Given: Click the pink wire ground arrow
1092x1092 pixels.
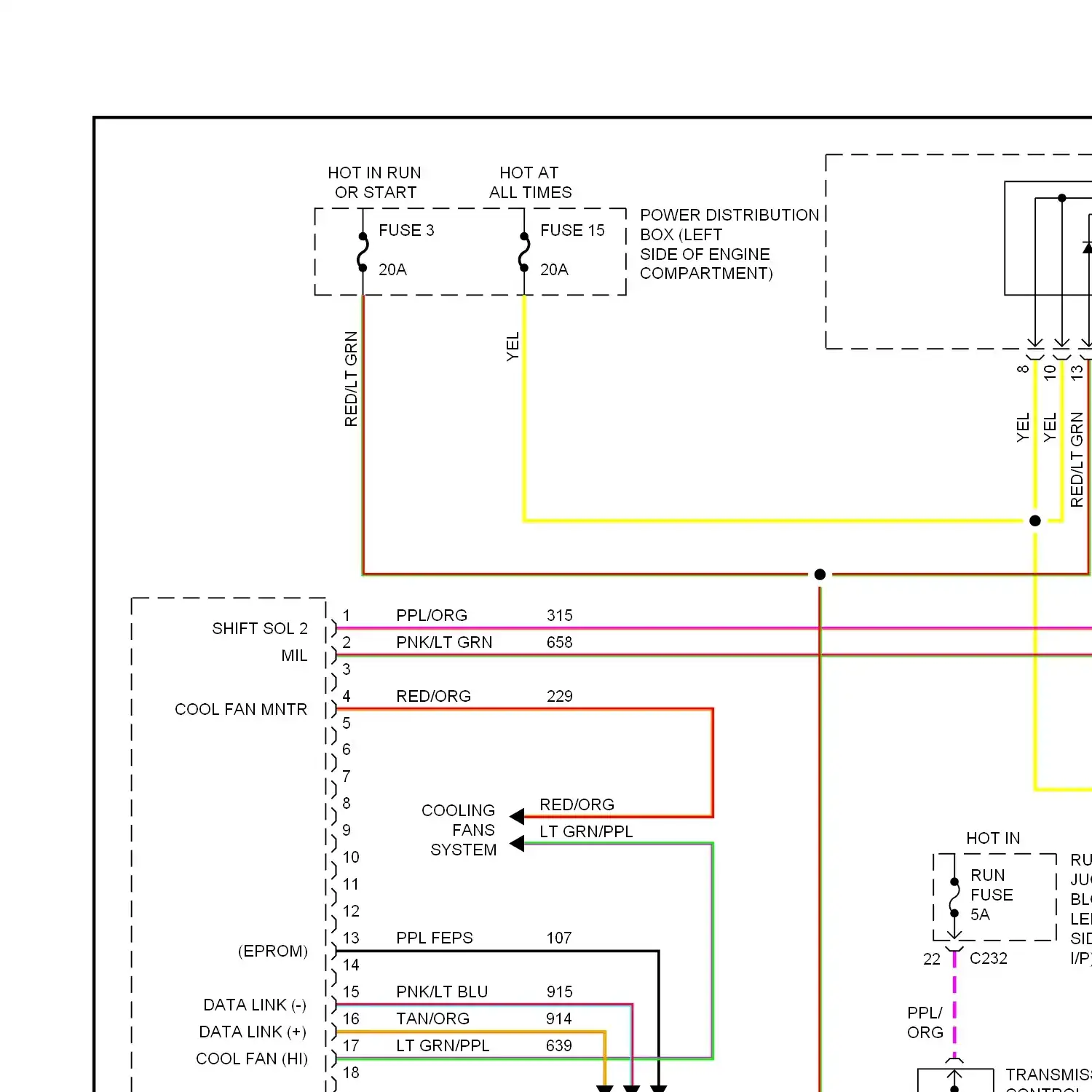Looking at the screenshot, I should pyautogui.click(x=631, y=1088).
